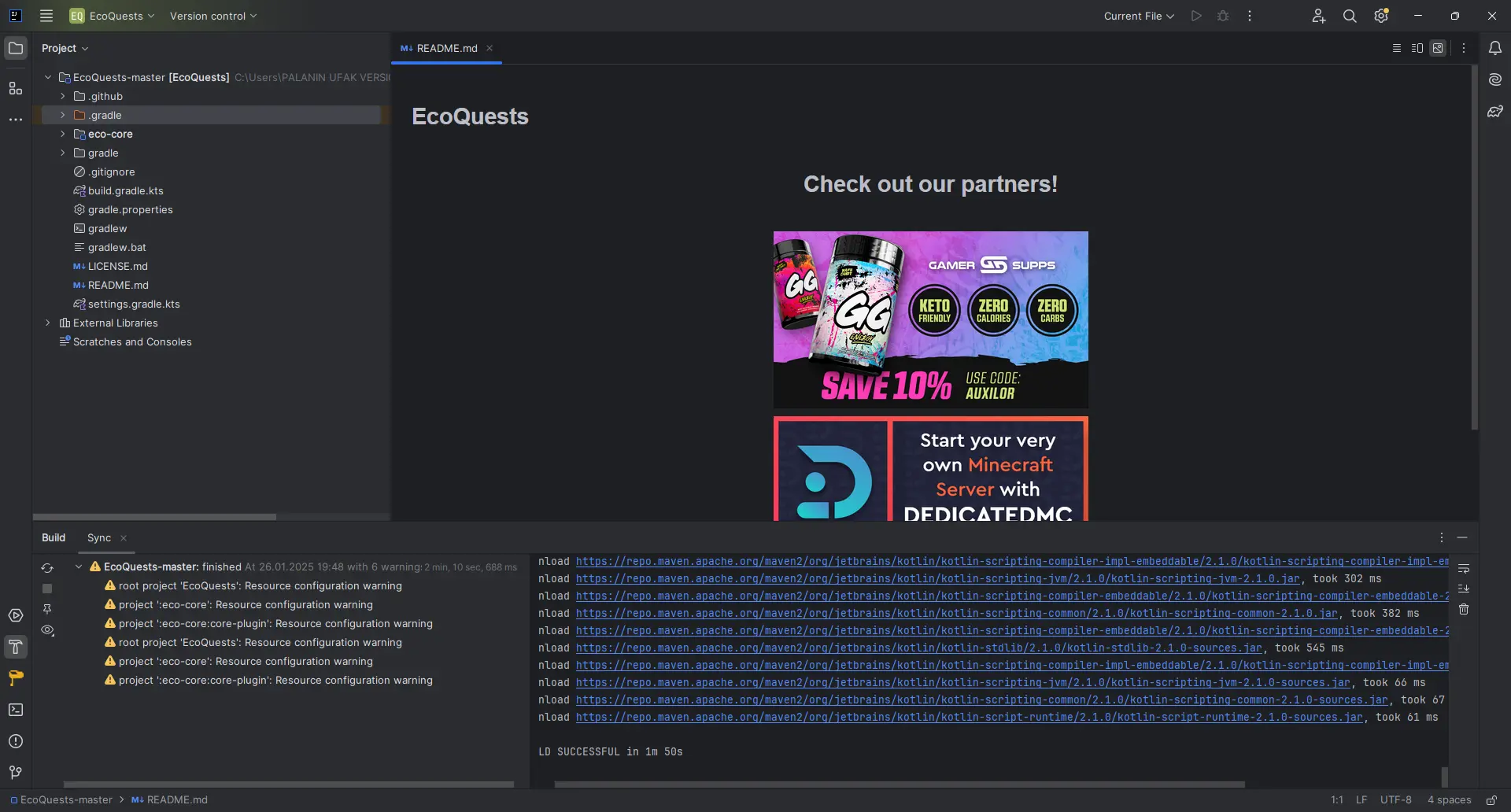Select the Sync tab
Image resolution: width=1511 pixels, height=812 pixels.
click(99, 537)
